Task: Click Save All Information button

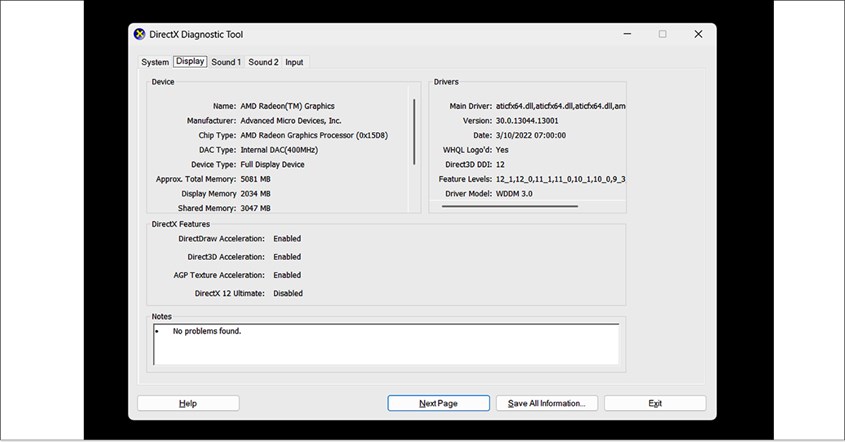Action: pos(546,403)
